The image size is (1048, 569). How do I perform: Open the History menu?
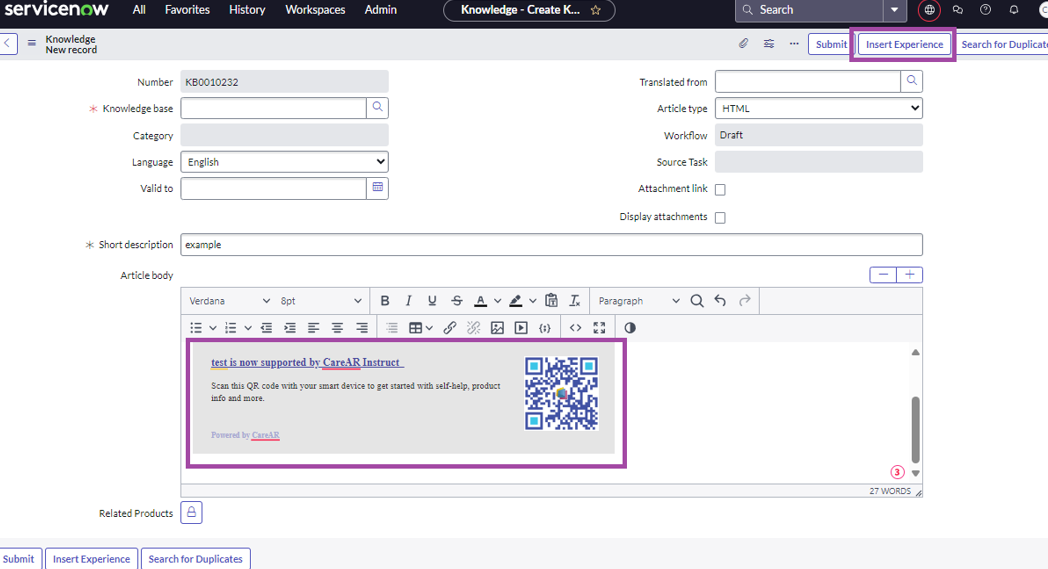(x=247, y=10)
